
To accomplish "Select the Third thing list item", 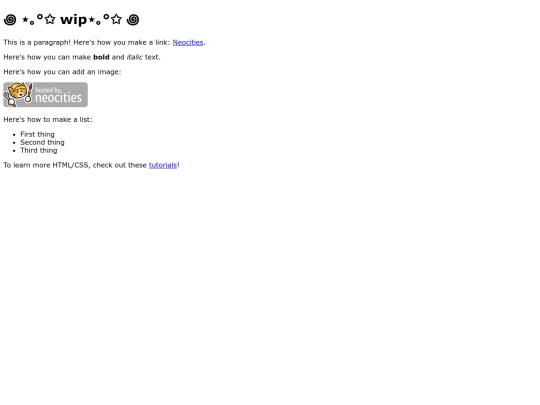I will coord(39,150).
